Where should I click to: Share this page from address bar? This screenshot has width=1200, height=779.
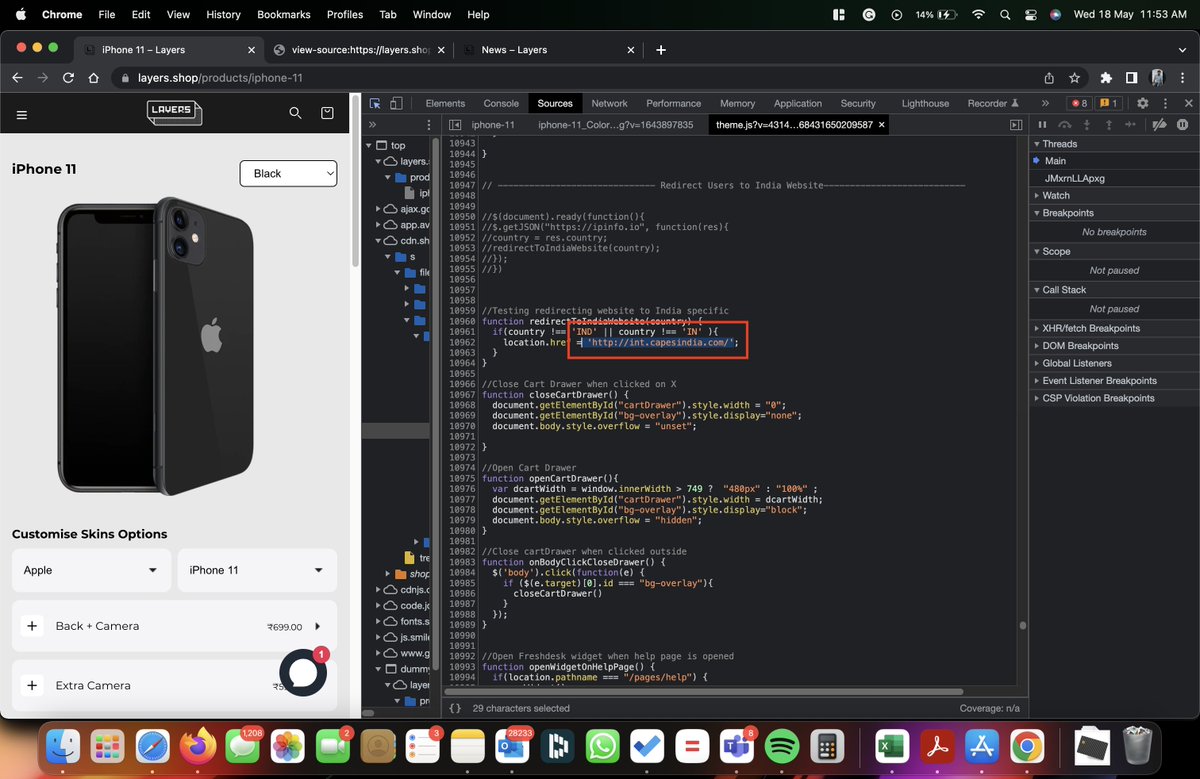point(1049,77)
